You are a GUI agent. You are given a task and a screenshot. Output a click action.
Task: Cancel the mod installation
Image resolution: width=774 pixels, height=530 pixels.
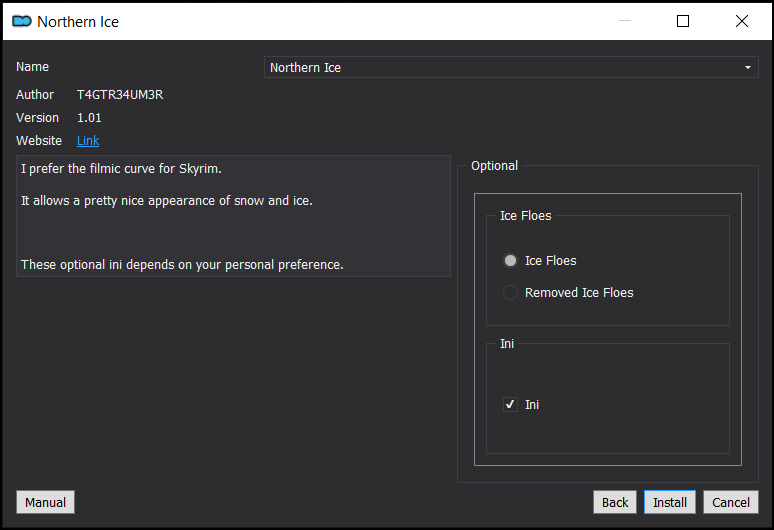pos(731,502)
